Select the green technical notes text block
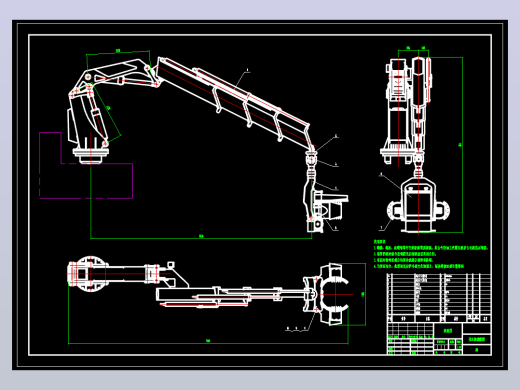Image resolution: width=520 pixels, height=390 pixels. point(431,254)
